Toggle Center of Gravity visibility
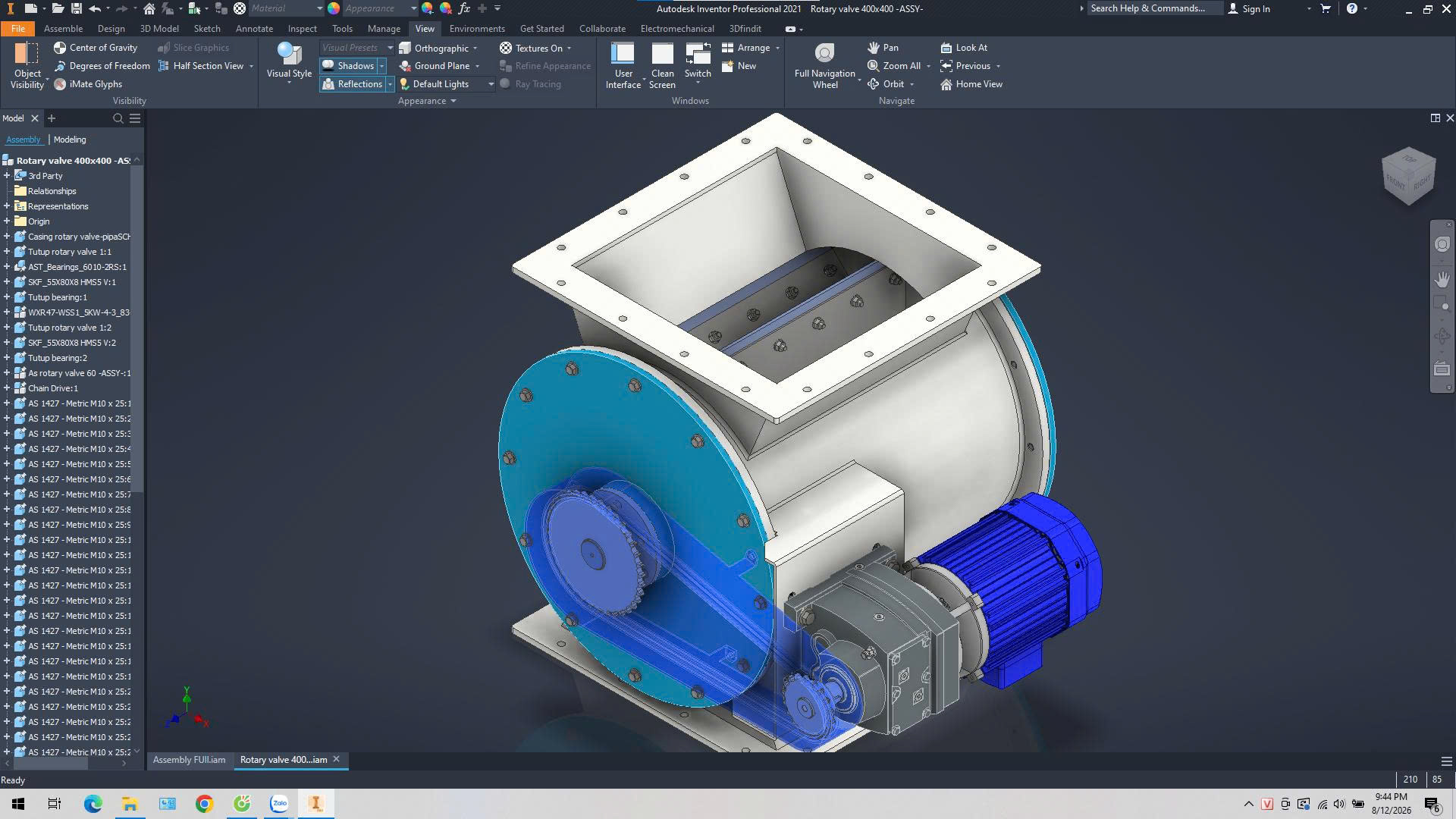The height and width of the screenshot is (819, 1456). pos(96,48)
